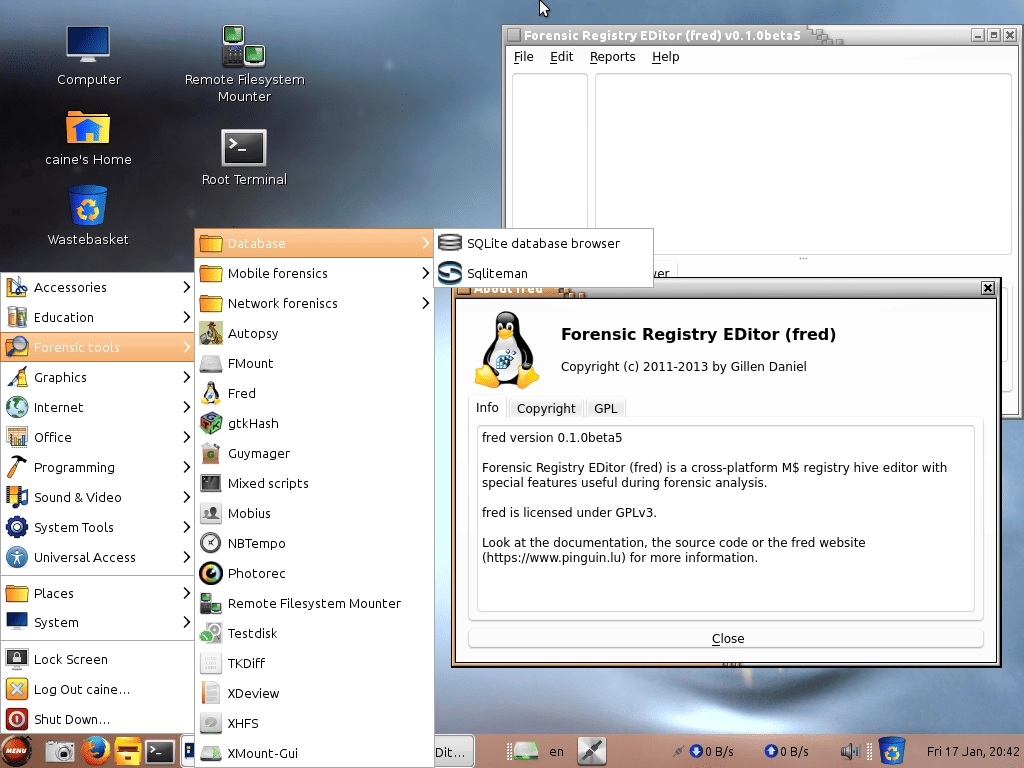Open Sqliteman from Database submenu
This screenshot has height=768, width=1024.
(543, 273)
